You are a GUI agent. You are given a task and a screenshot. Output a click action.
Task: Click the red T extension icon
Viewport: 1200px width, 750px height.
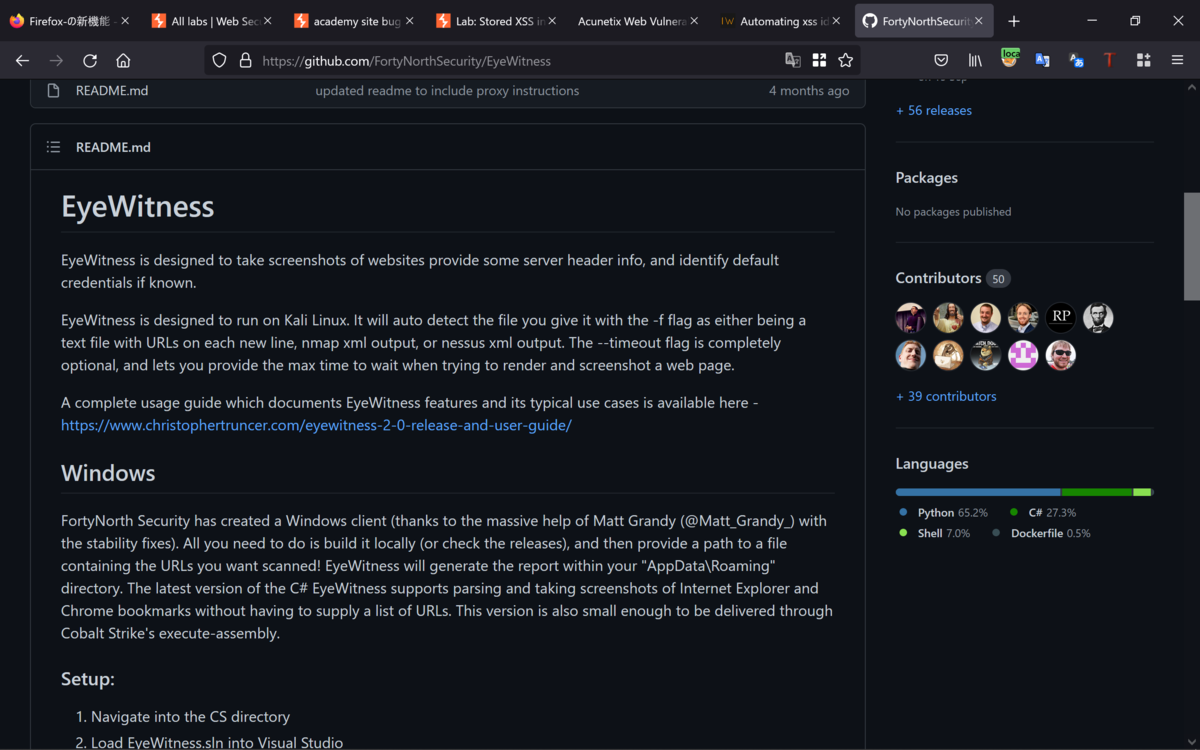1109,60
